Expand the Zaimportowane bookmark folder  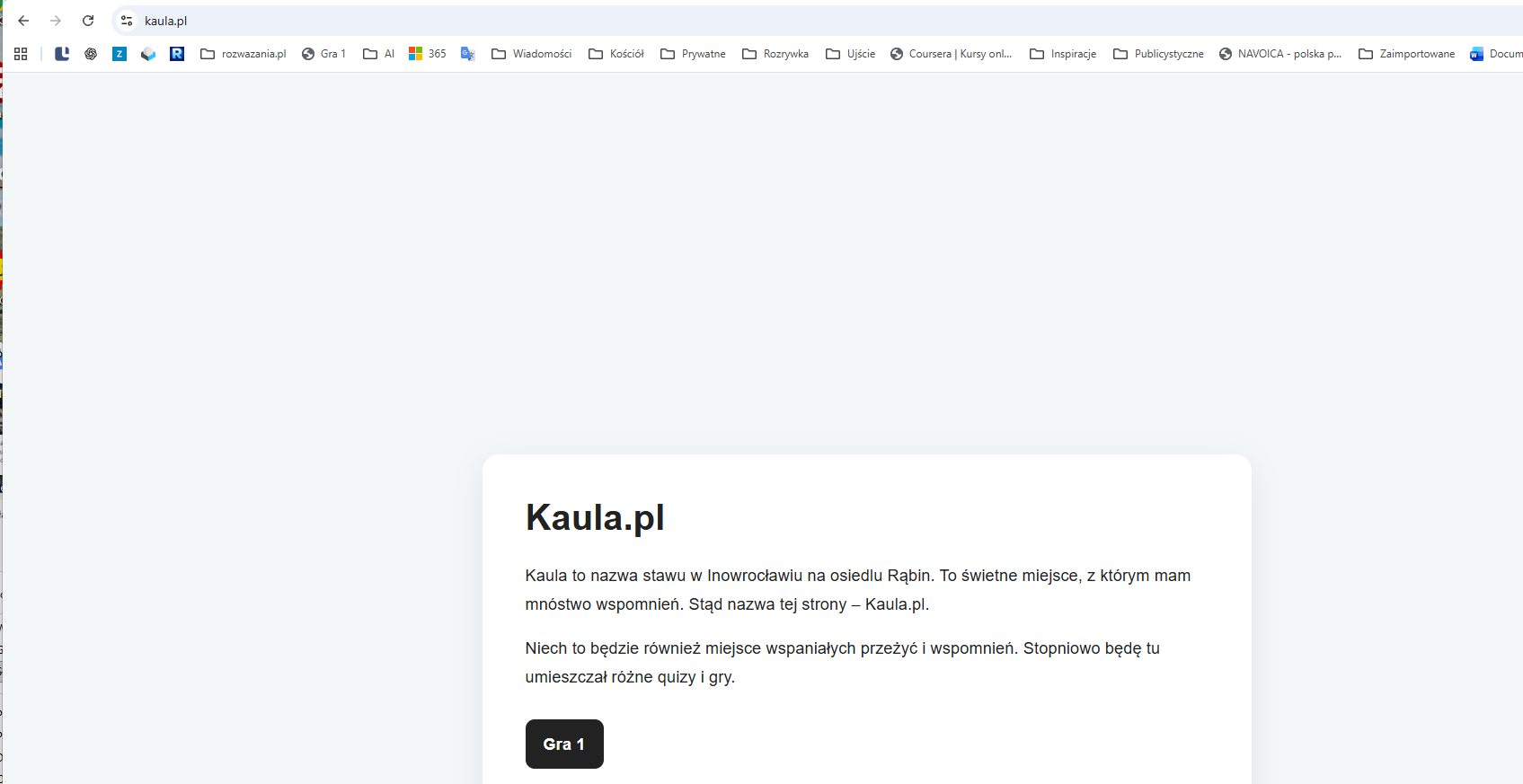1406,54
